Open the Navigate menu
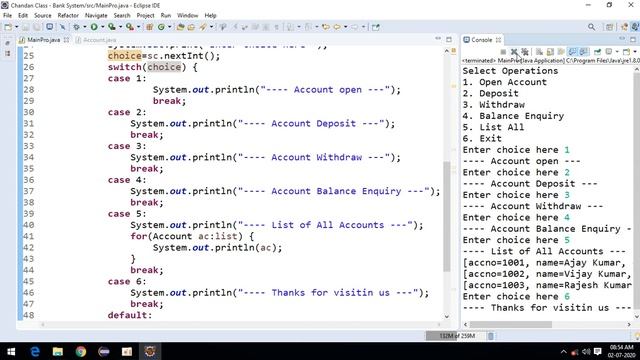The width and height of the screenshot is (640, 360). tap(96, 16)
